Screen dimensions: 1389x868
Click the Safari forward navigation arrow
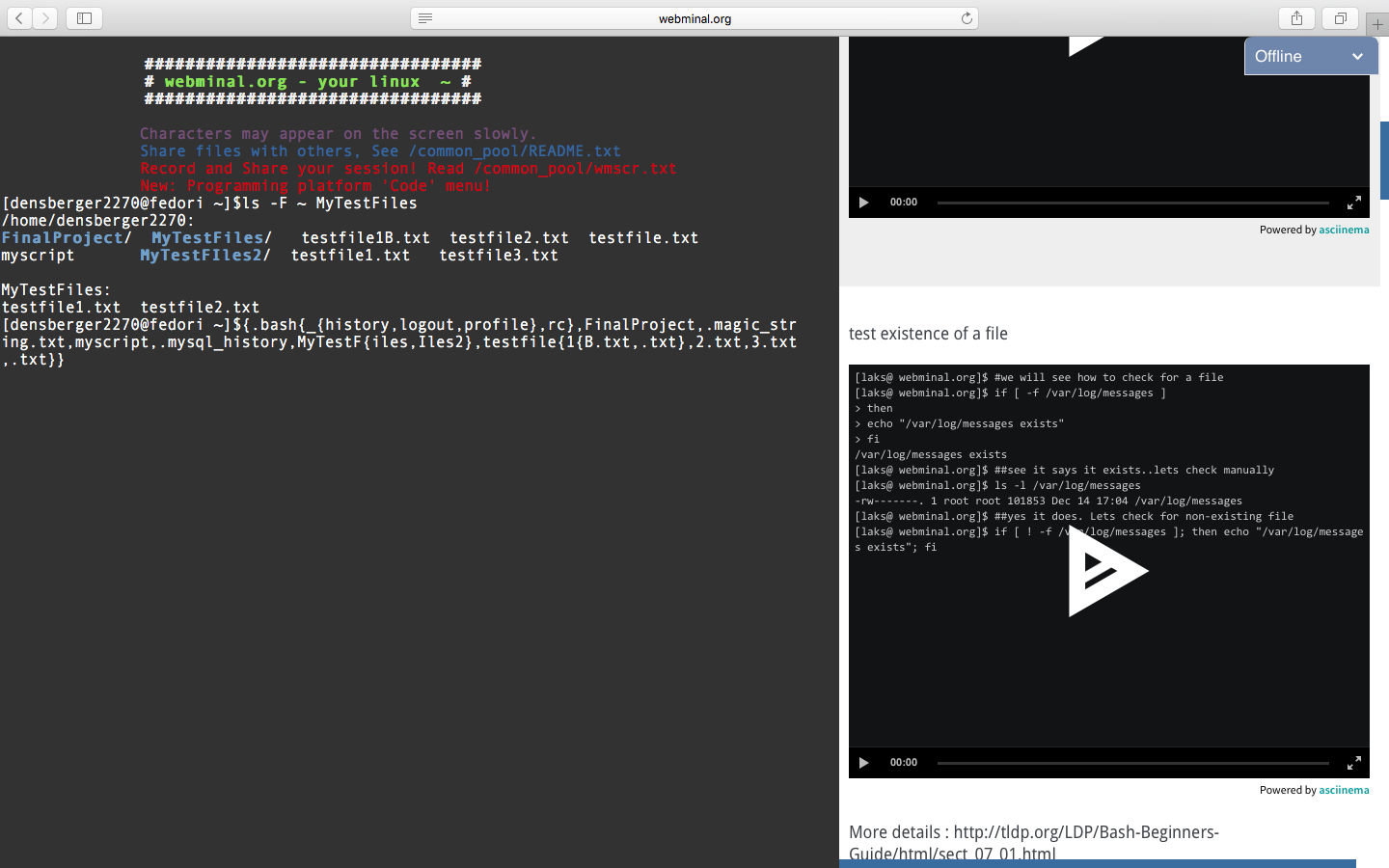click(45, 18)
